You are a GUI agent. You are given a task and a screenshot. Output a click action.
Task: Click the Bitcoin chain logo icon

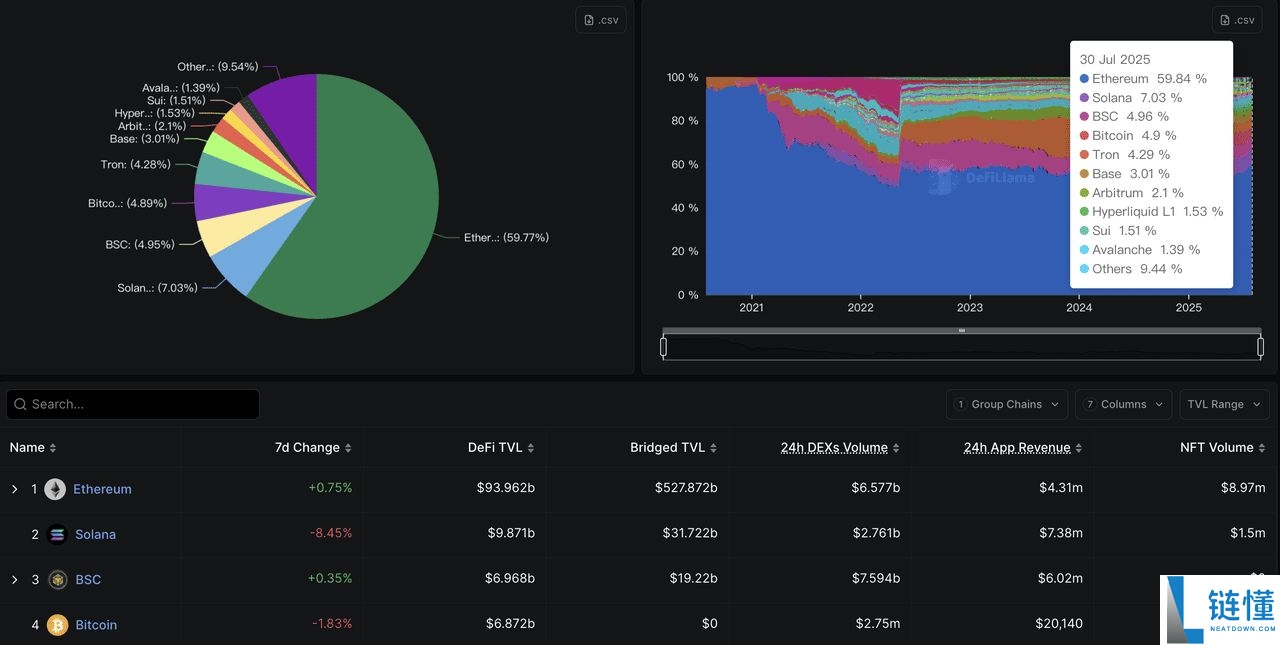click(57, 625)
